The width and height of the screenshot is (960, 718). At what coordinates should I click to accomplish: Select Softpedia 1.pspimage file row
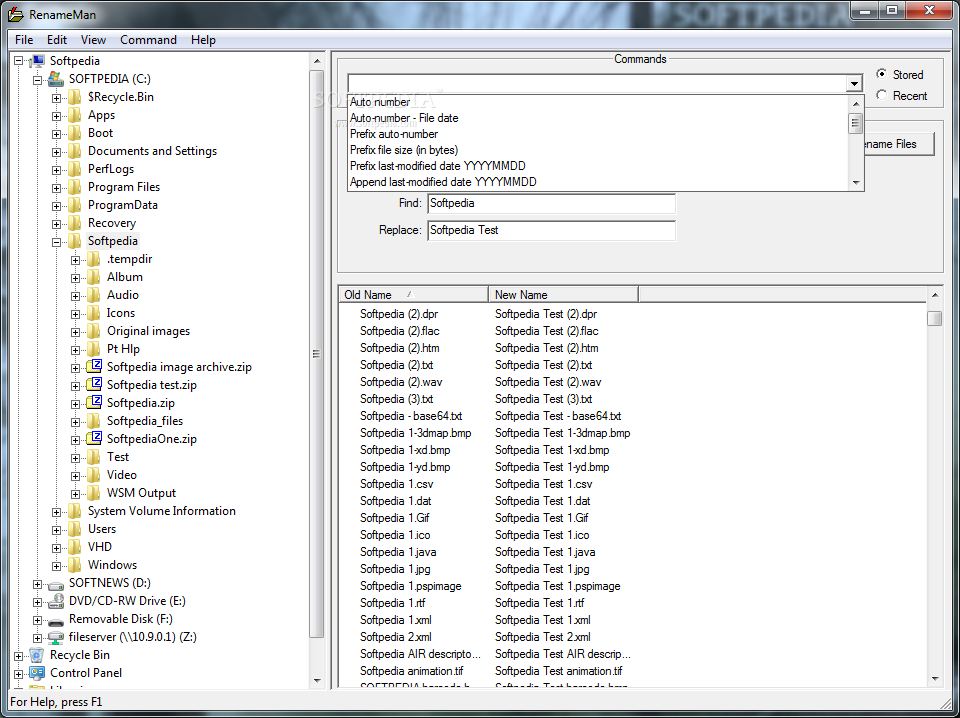point(411,586)
